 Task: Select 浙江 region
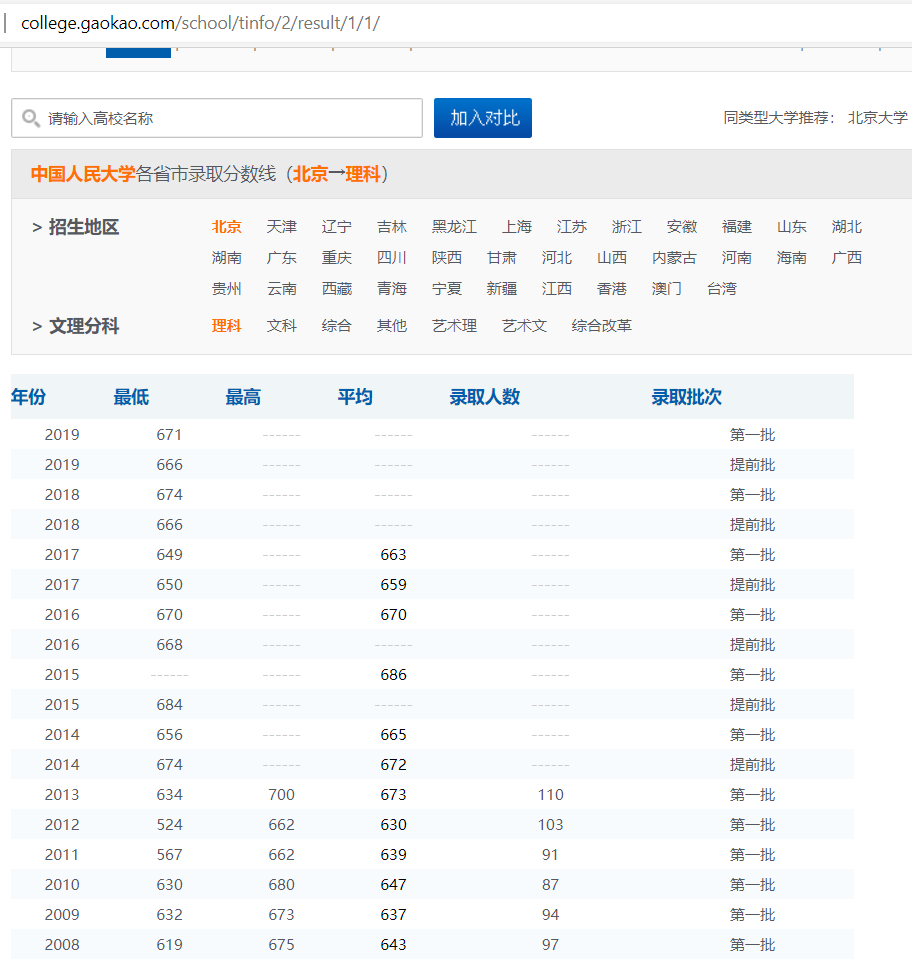[x=627, y=227]
